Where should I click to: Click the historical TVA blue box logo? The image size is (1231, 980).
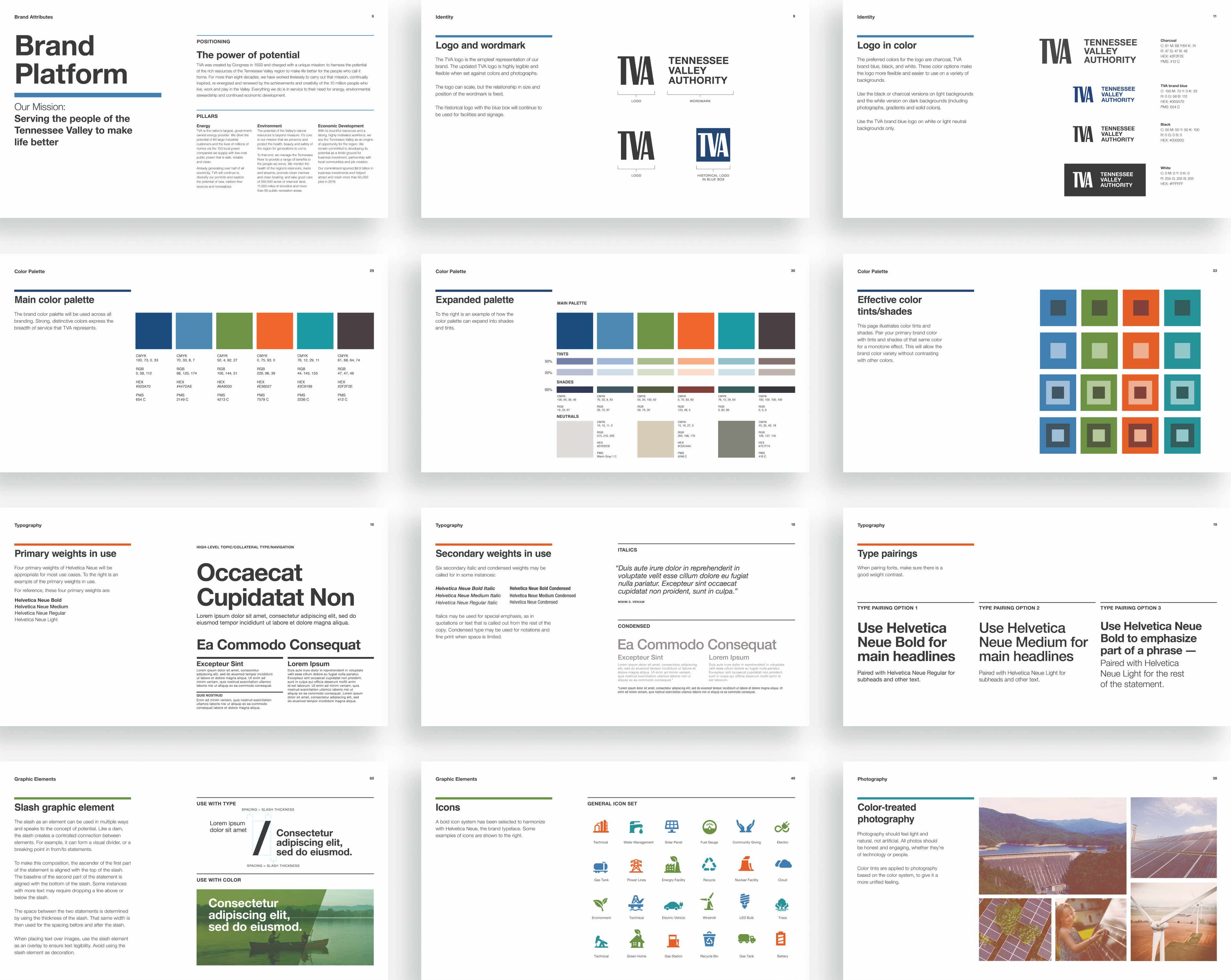tap(713, 145)
